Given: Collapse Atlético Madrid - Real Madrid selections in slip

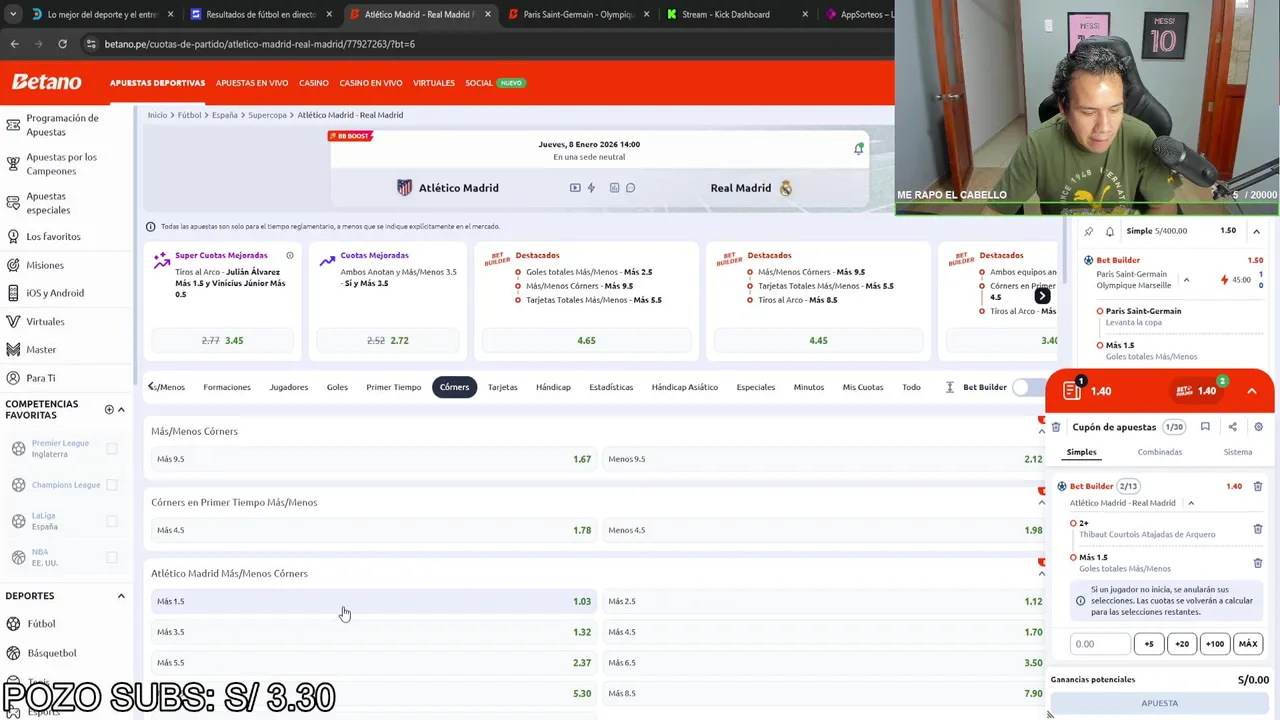Looking at the screenshot, I should pyautogui.click(x=1191, y=503).
